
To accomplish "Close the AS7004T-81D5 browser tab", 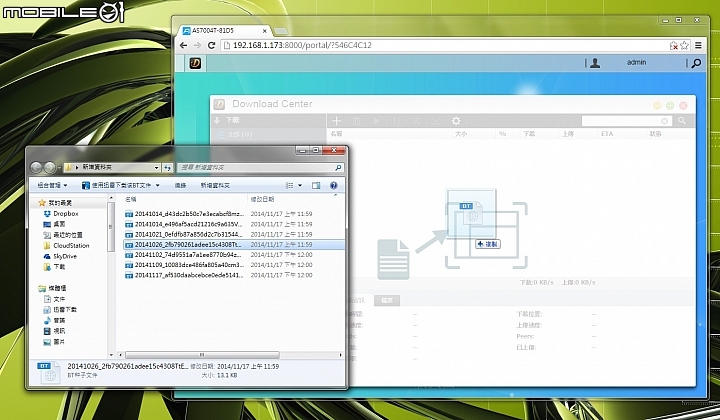I will 265,31.
